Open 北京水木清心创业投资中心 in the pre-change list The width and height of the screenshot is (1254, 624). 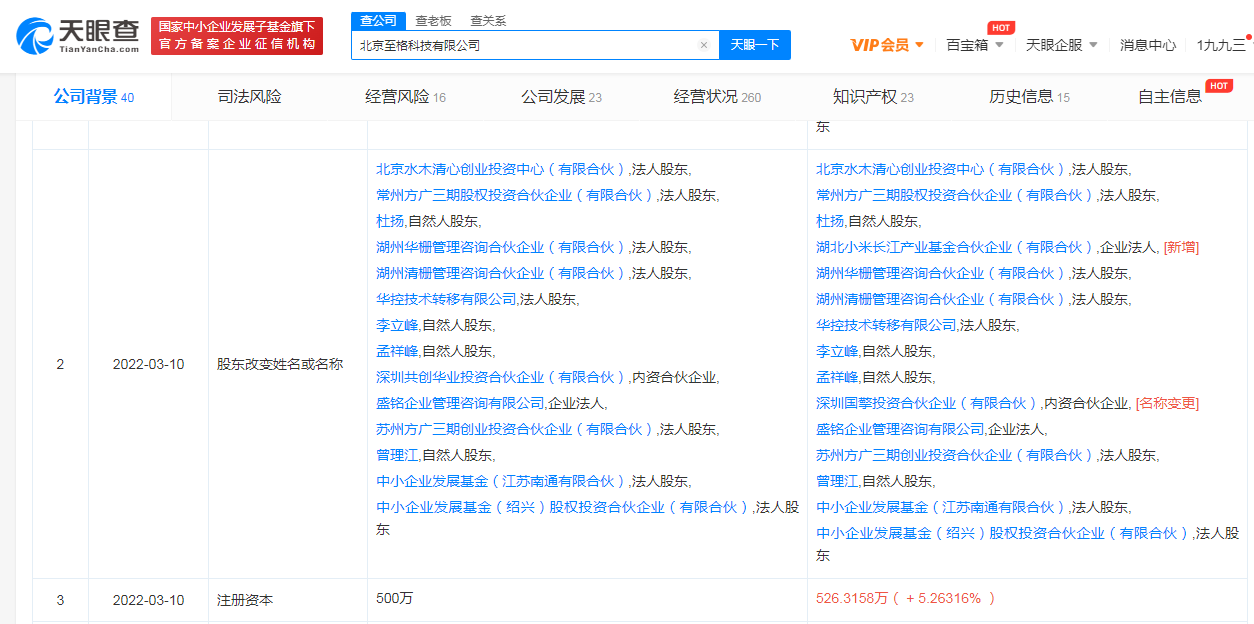[501, 169]
